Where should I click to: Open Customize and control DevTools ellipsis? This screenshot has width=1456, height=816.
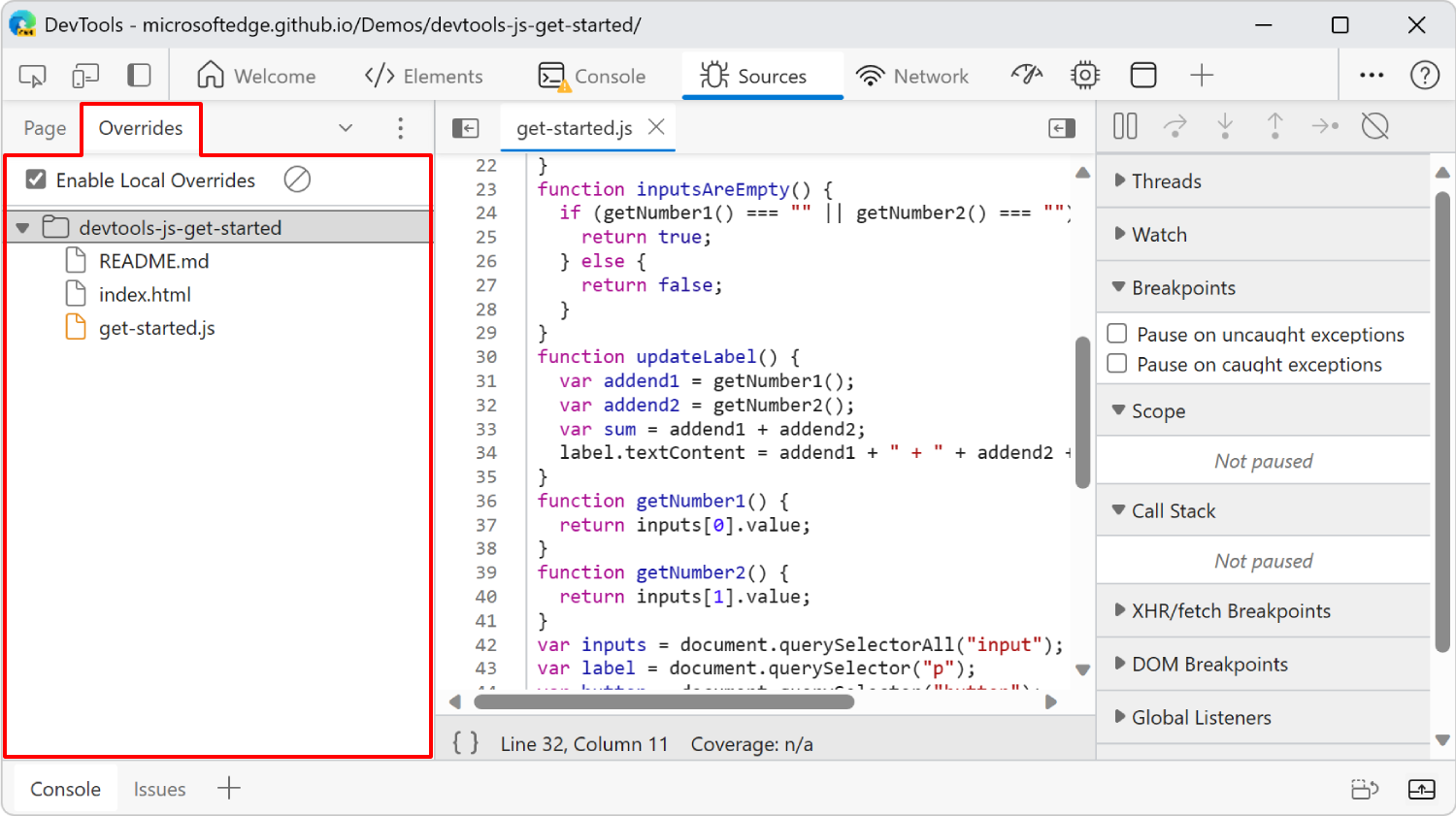click(1372, 75)
